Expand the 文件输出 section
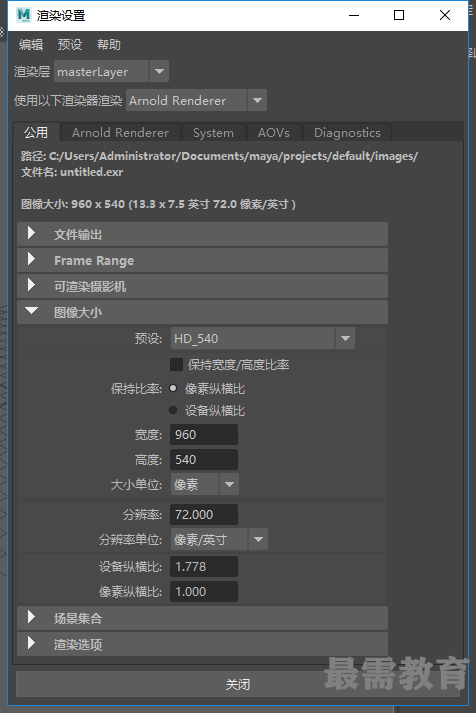This screenshot has width=476, height=713. pyautogui.click(x=202, y=234)
